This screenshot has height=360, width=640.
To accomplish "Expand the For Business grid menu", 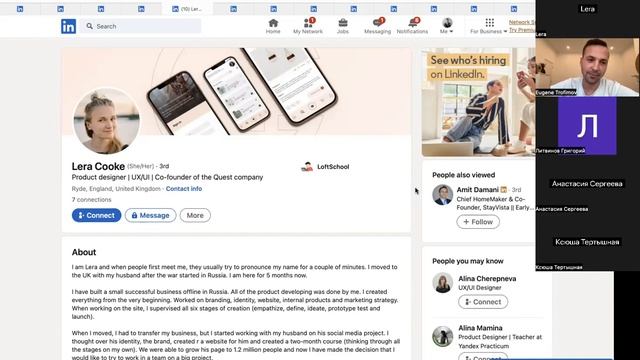I will (489, 26).
